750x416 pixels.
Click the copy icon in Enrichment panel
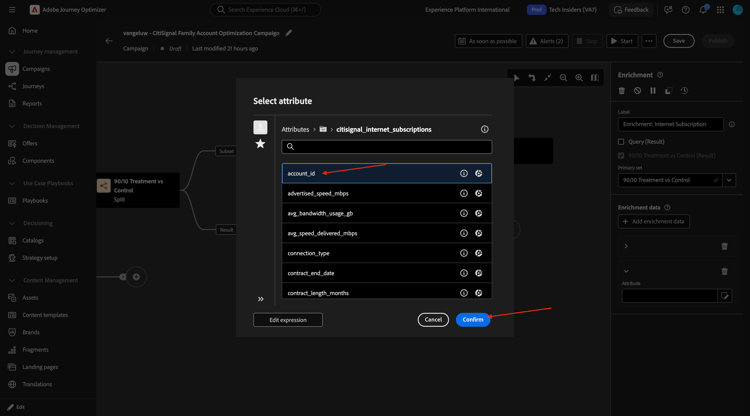tap(669, 91)
